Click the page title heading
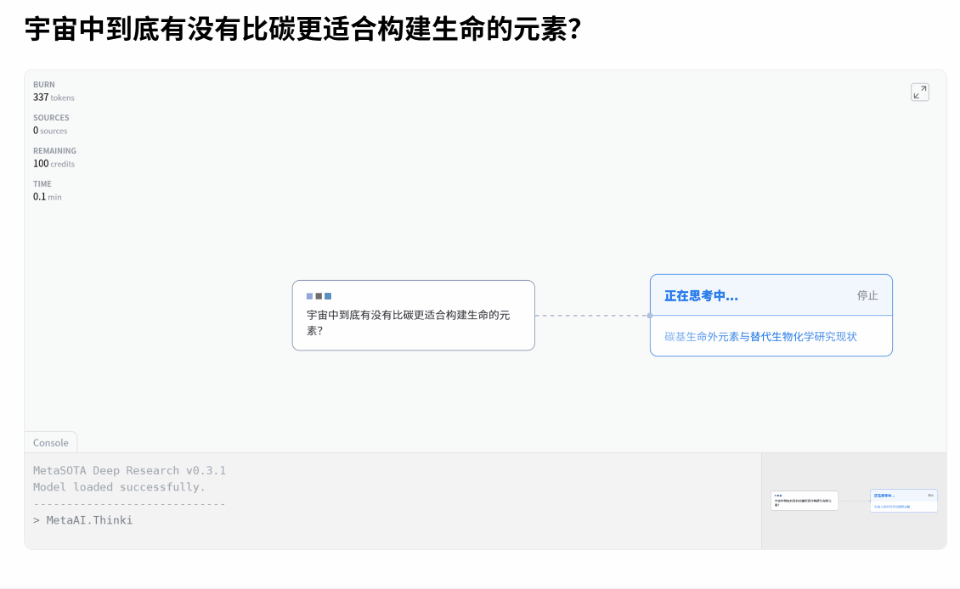Viewport: 960px width, 589px height. (303, 30)
